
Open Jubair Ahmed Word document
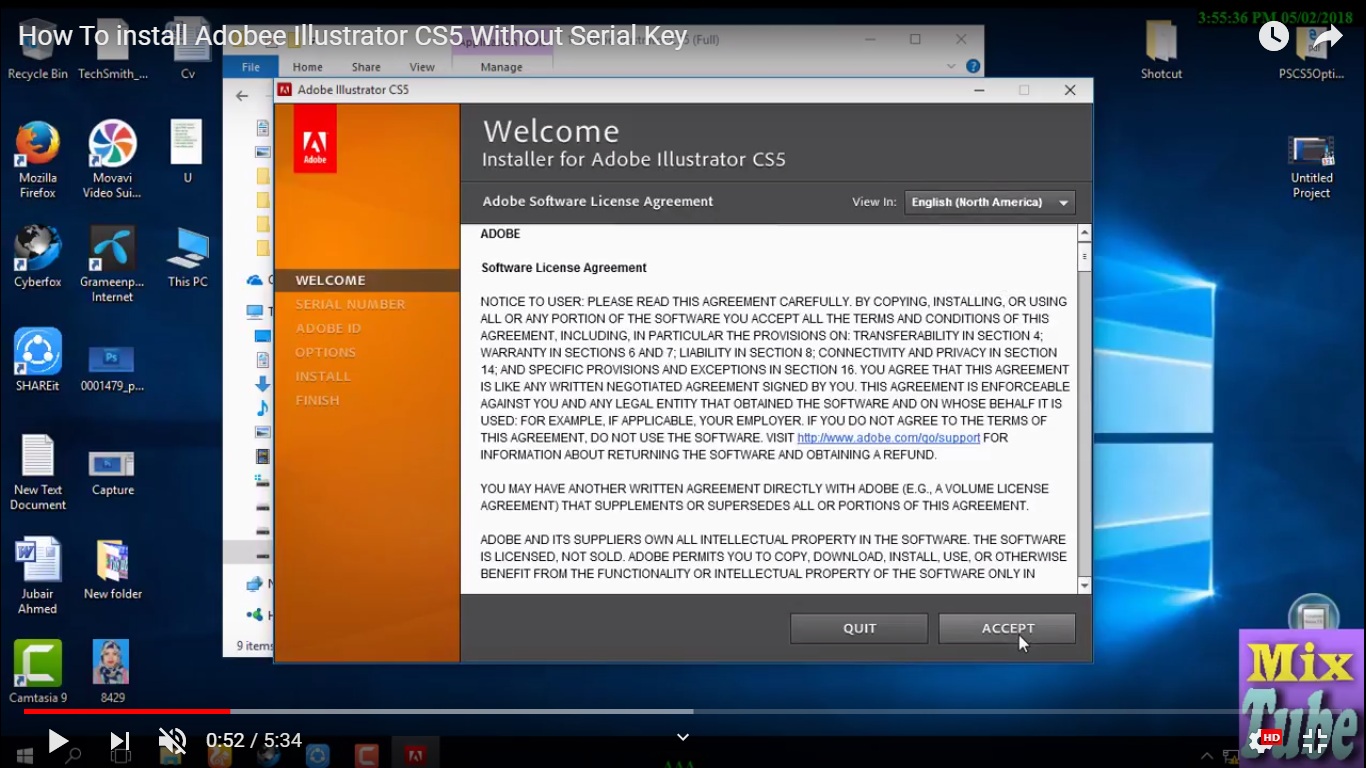tap(38, 576)
